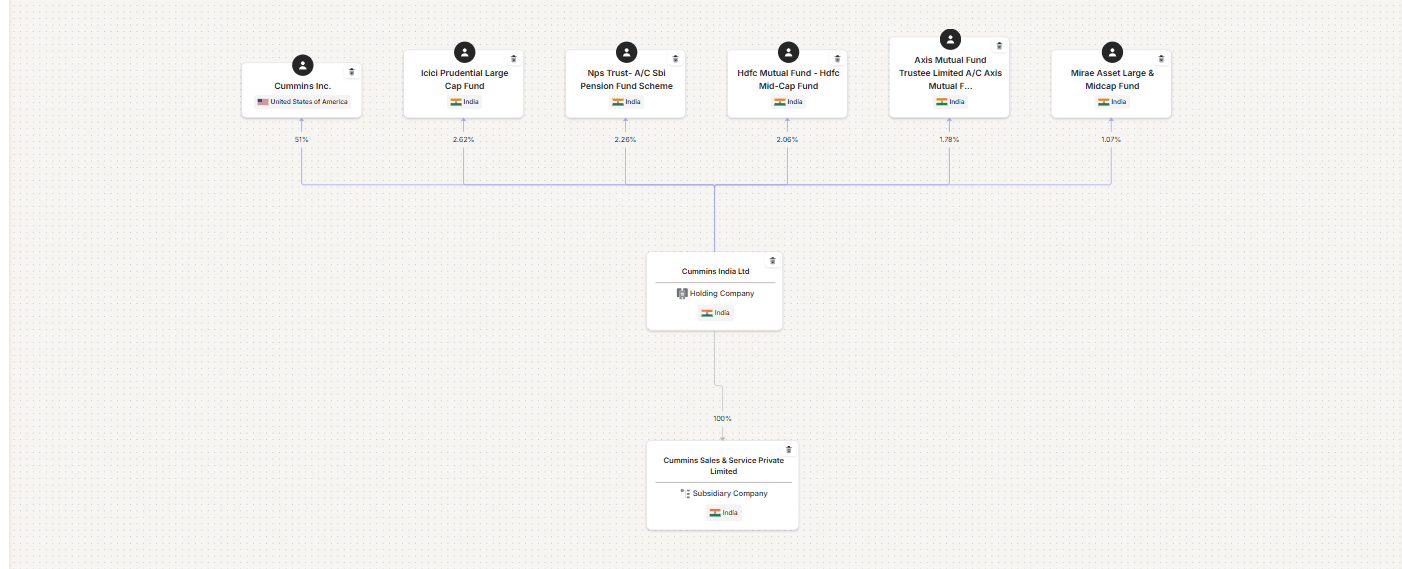Click trash icon on Axis Mutual Fund card

click(x=999, y=46)
